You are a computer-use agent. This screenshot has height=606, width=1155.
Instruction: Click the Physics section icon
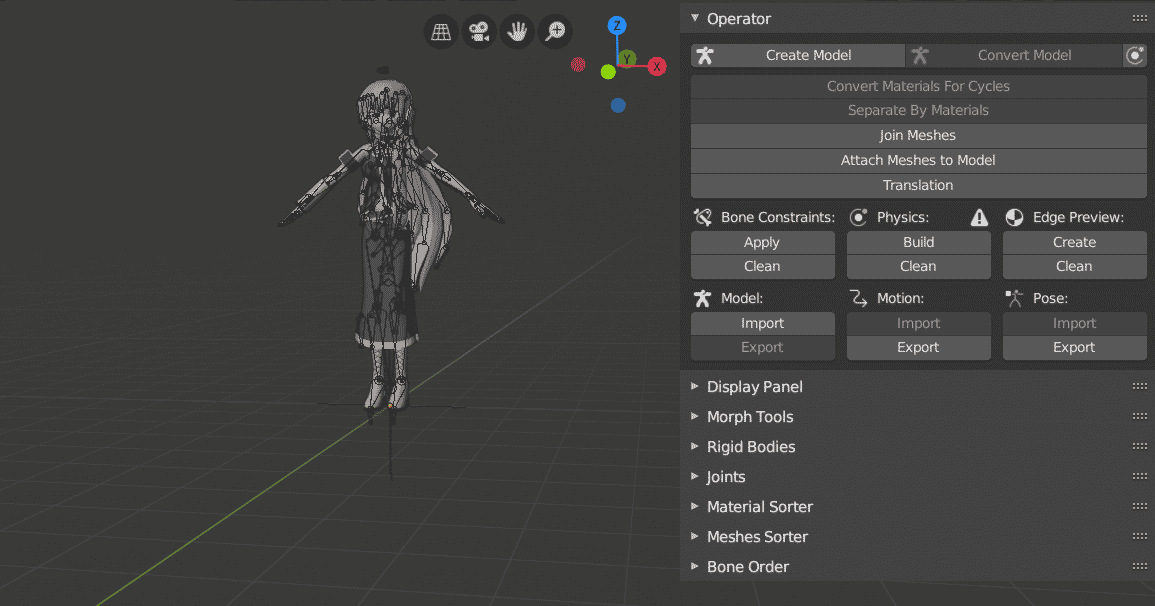click(x=858, y=217)
